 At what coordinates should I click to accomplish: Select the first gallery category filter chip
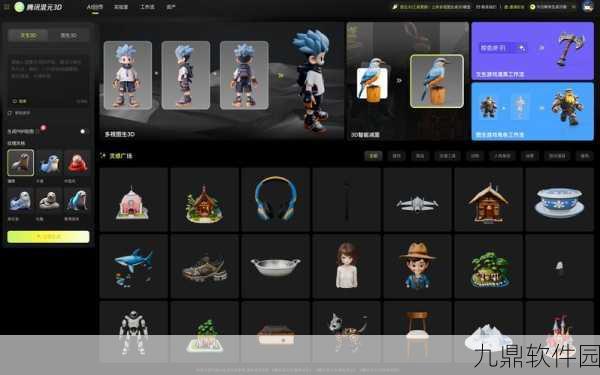click(373, 156)
